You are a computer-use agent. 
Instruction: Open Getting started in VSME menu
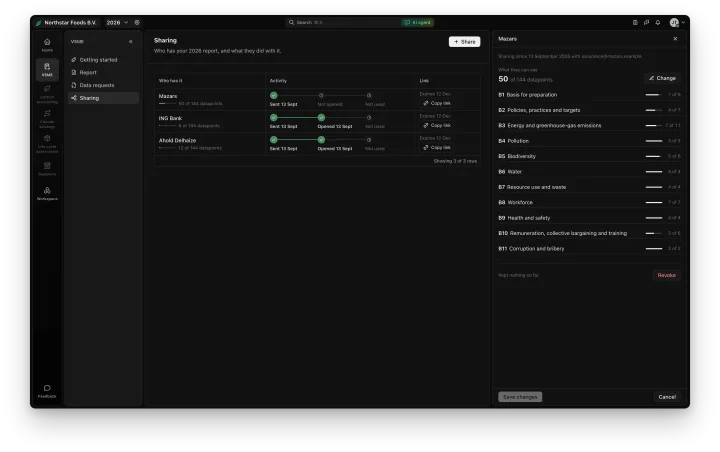pyautogui.click(x=103, y=60)
